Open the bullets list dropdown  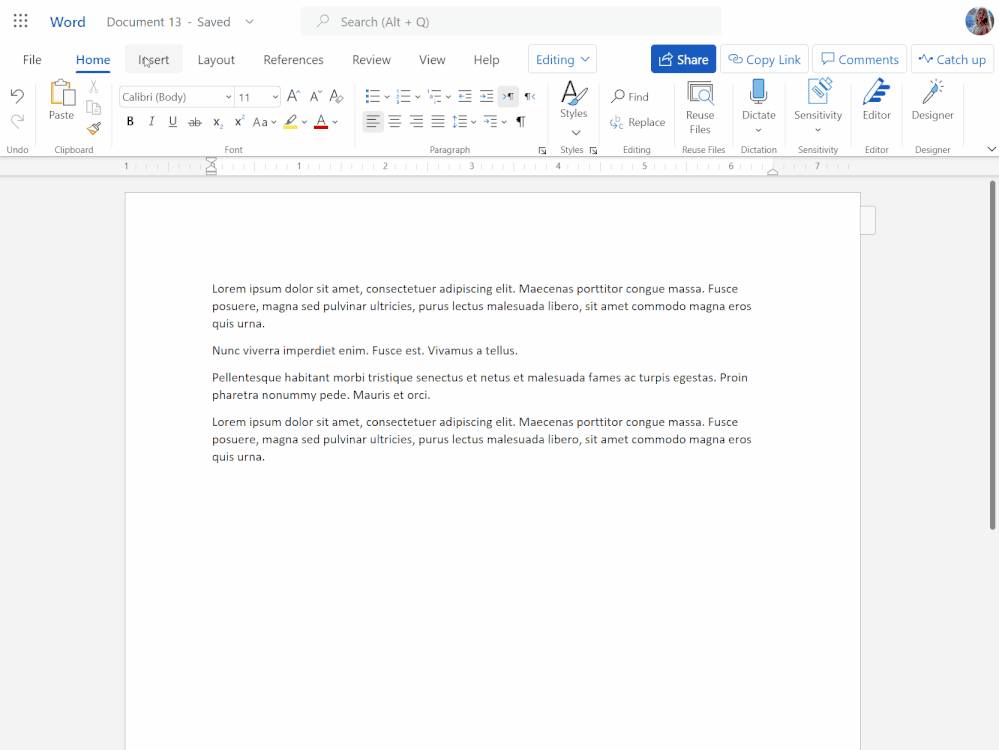[x=387, y=97]
